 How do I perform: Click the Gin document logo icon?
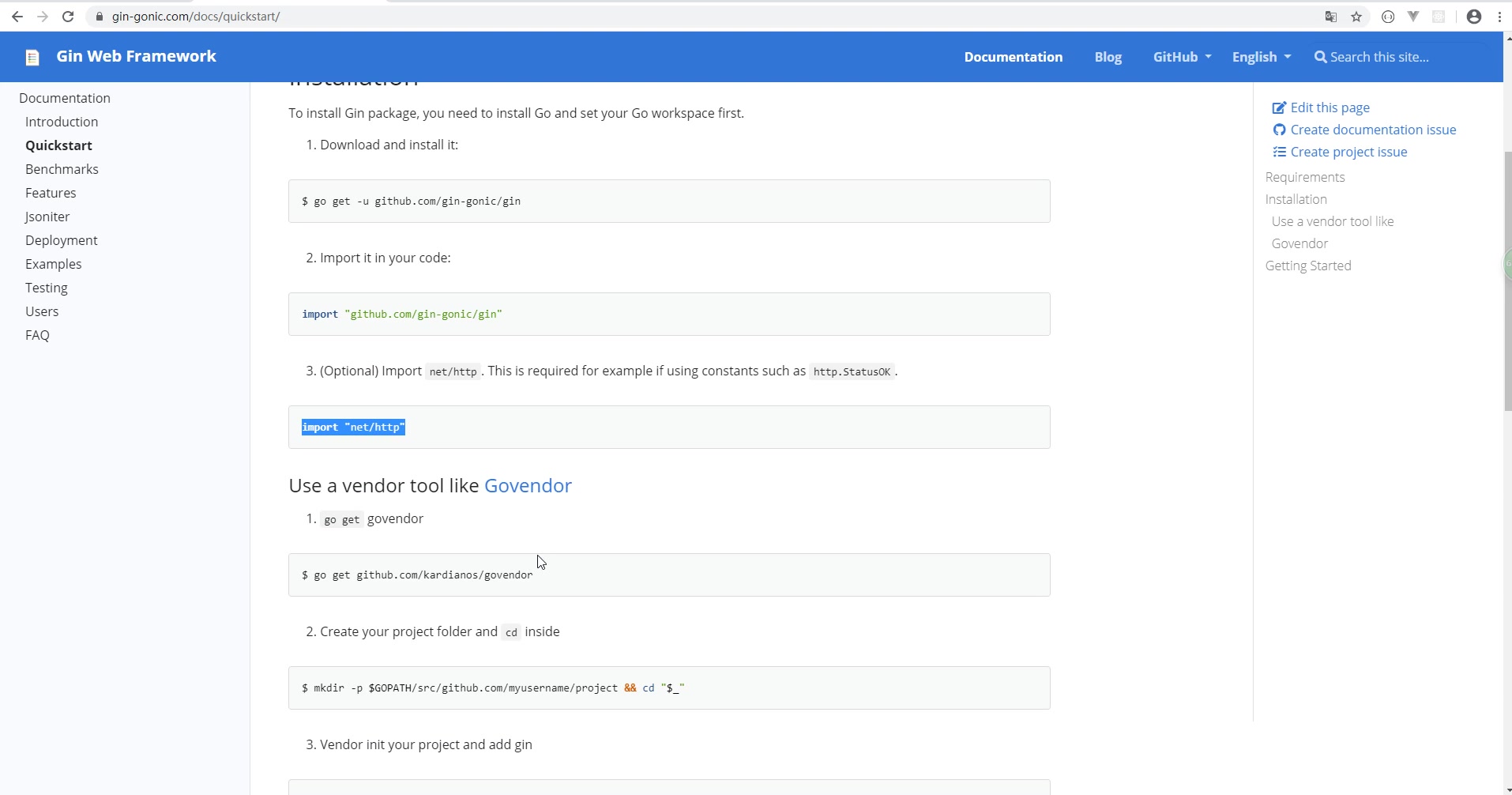(x=32, y=57)
